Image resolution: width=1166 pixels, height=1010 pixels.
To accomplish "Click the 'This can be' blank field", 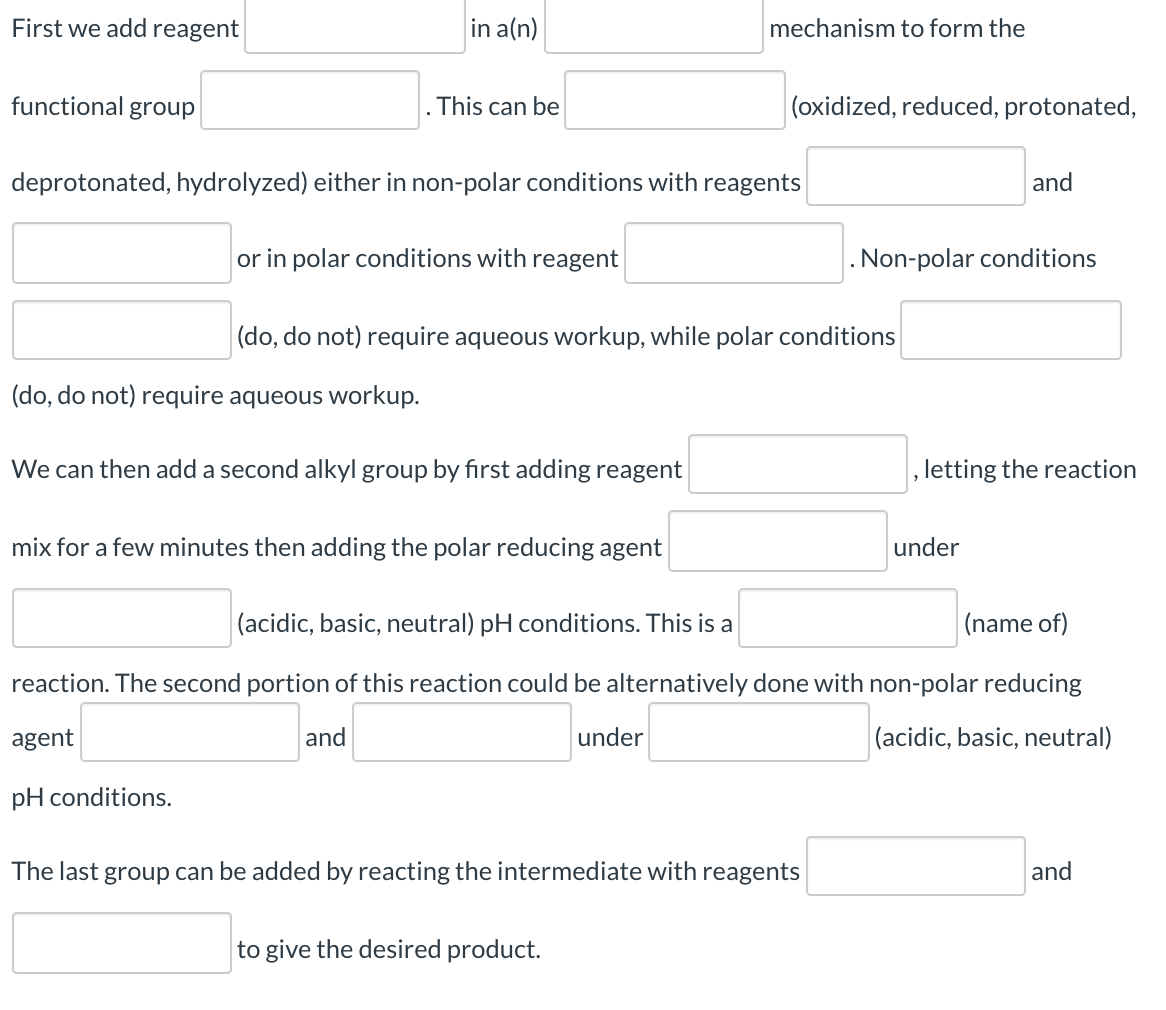I will click(674, 100).
